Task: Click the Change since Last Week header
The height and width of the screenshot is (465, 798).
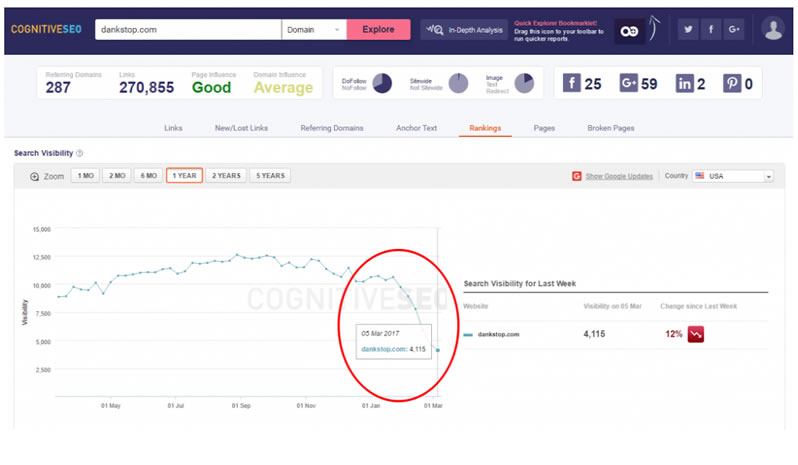Action: click(x=698, y=306)
